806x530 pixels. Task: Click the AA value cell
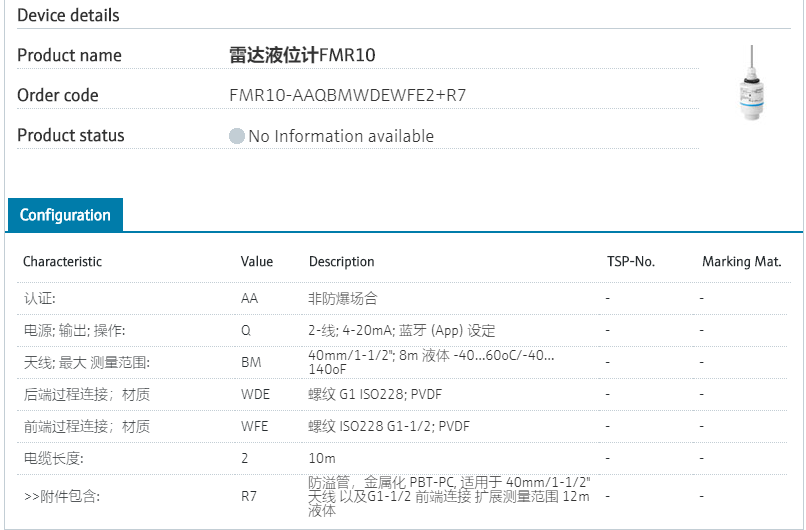tap(250, 298)
